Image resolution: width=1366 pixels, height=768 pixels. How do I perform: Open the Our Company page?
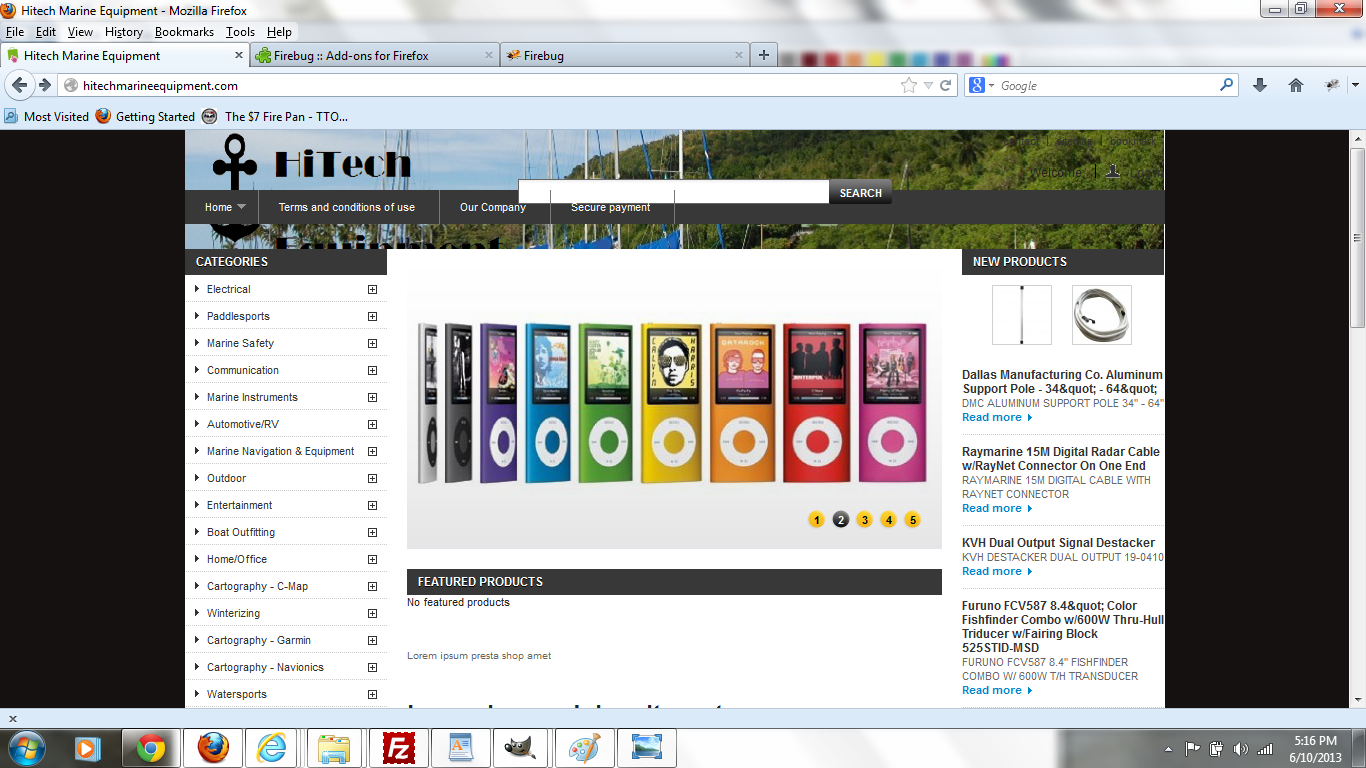(493, 207)
